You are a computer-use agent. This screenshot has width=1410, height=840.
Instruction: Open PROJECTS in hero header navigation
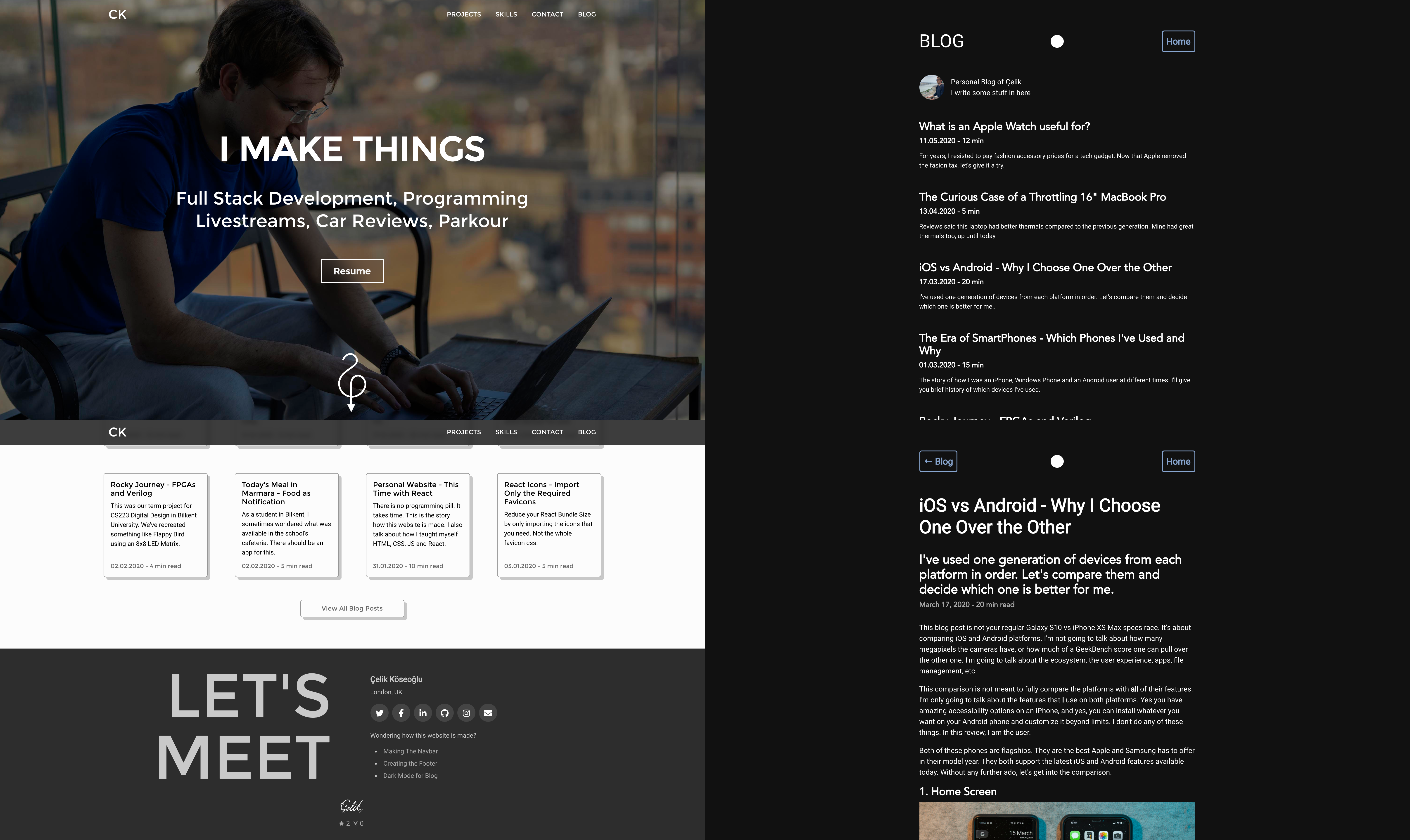pos(464,14)
